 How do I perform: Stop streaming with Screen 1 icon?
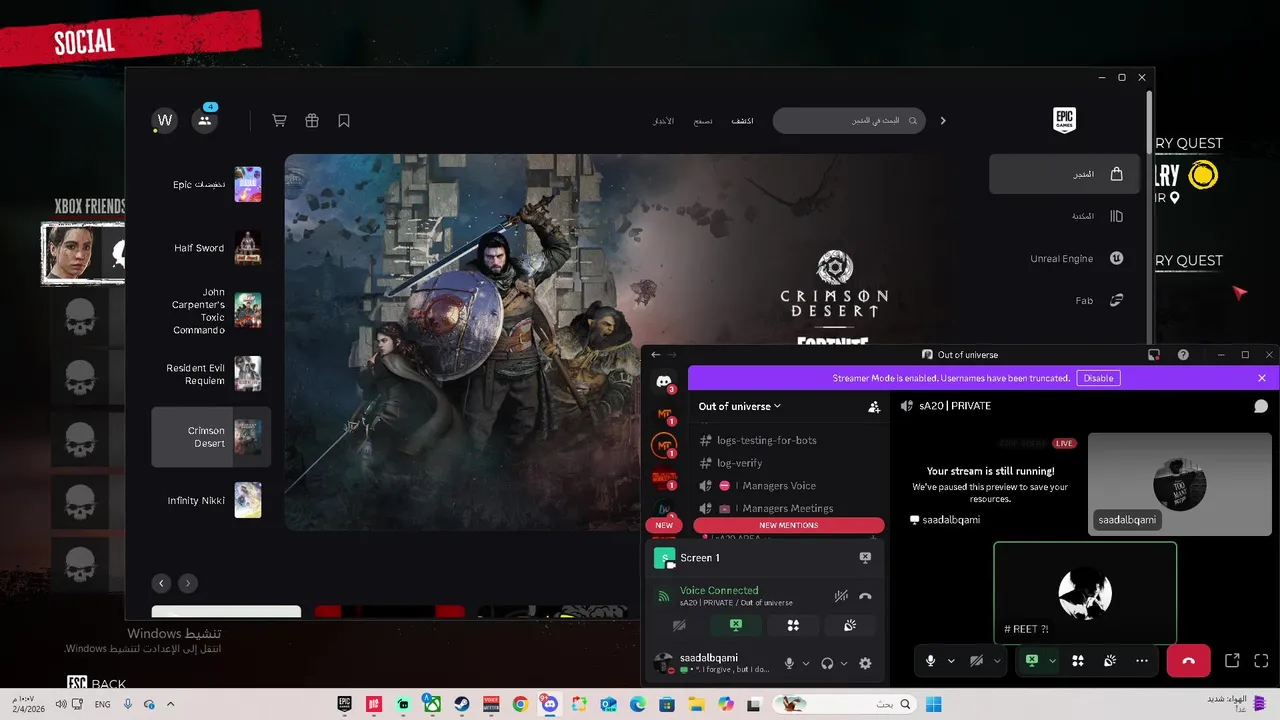click(x=865, y=558)
